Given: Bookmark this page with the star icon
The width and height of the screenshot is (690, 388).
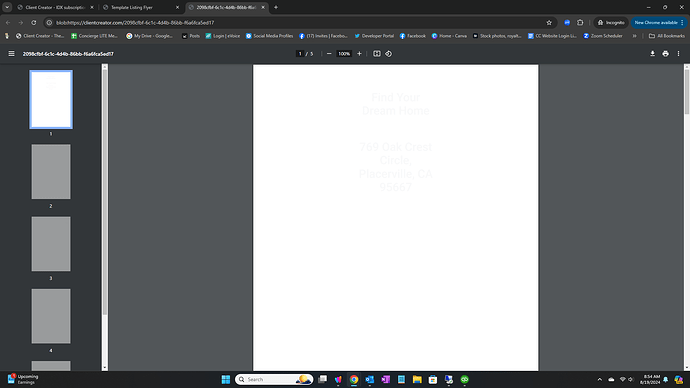Looking at the screenshot, I should point(549,22).
